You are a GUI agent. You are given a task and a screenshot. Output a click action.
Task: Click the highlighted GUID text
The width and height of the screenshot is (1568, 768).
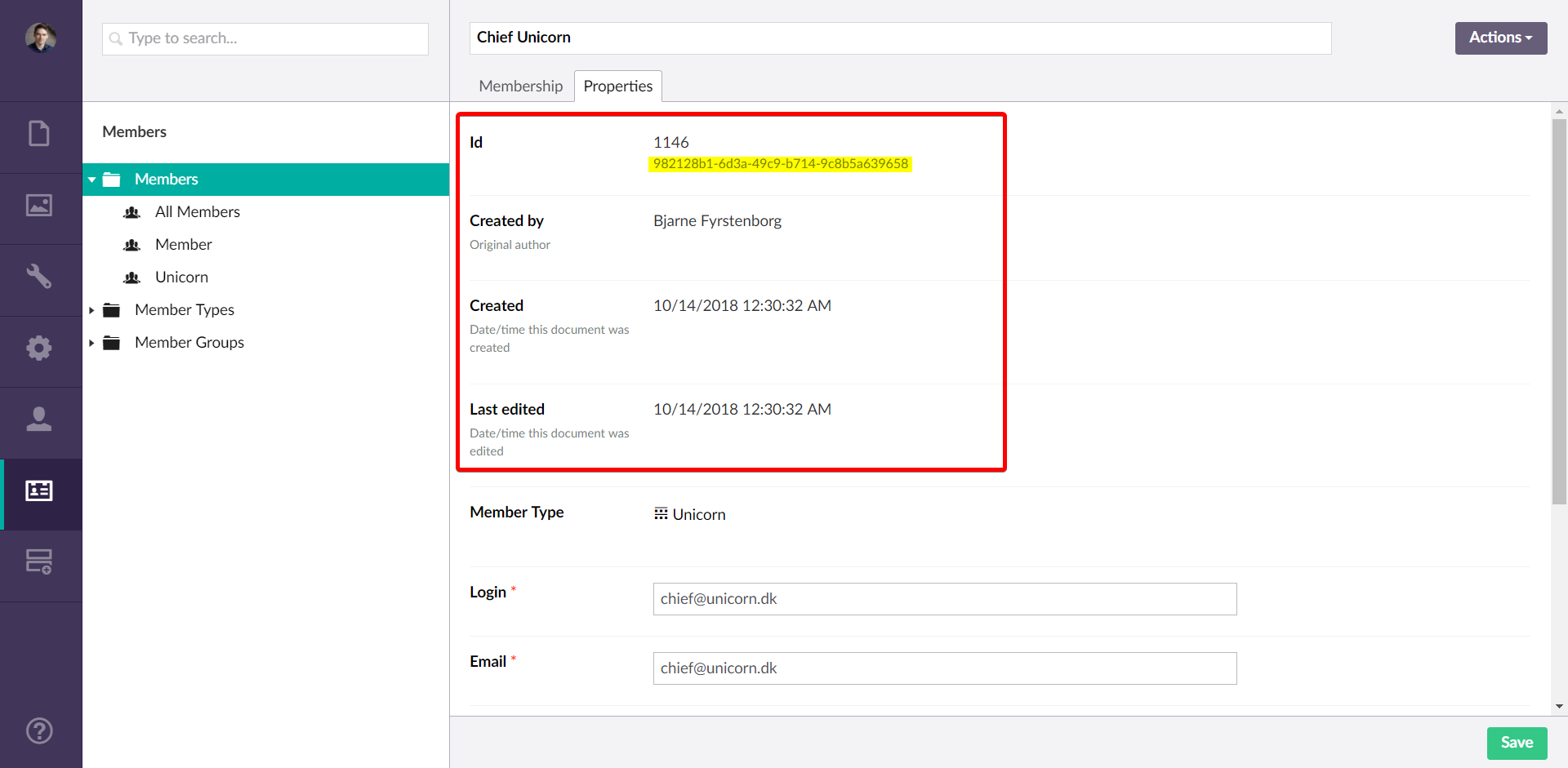click(x=781, y=164)
